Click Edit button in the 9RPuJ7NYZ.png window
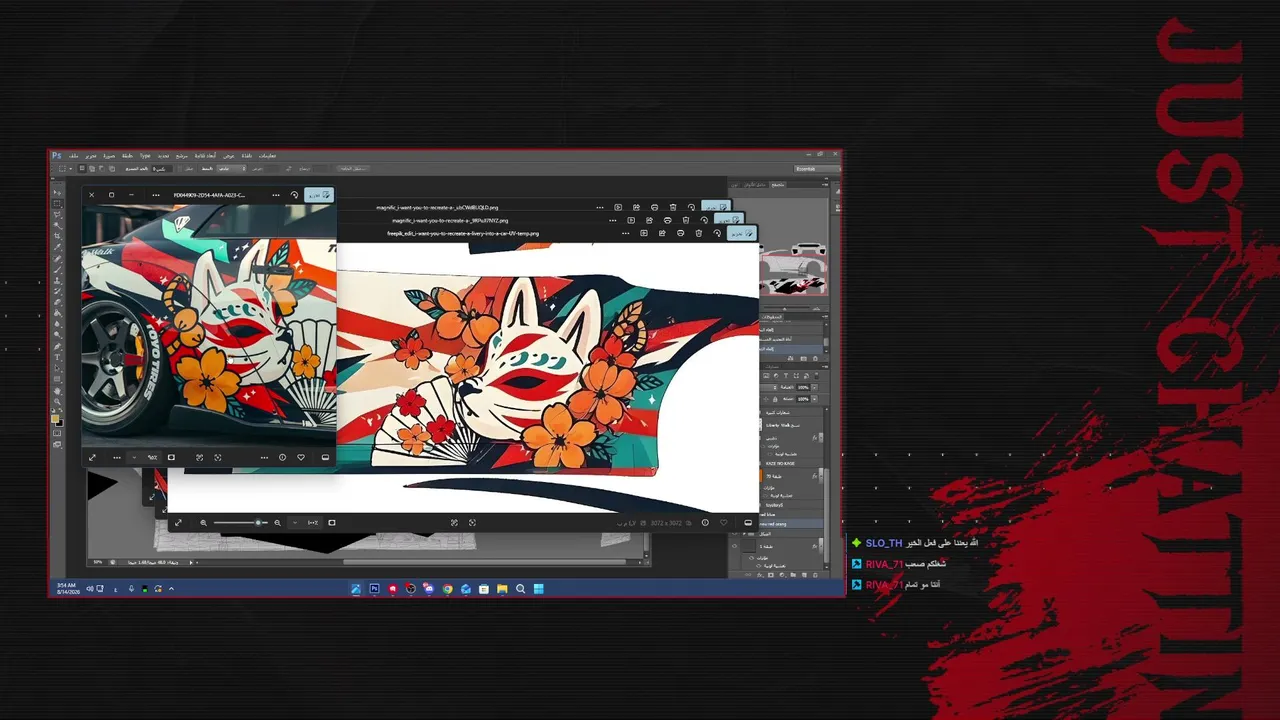The image size is (1280, 720). coord(730,220)
